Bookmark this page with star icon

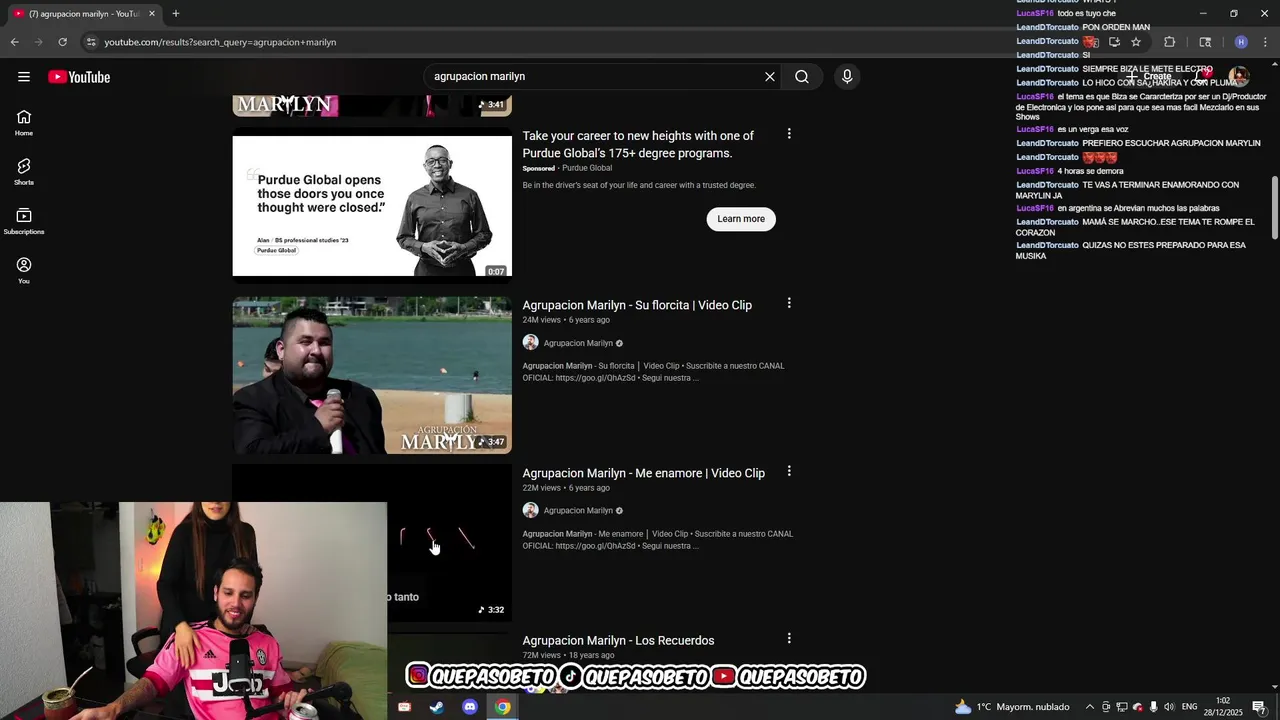[1136, 42]
